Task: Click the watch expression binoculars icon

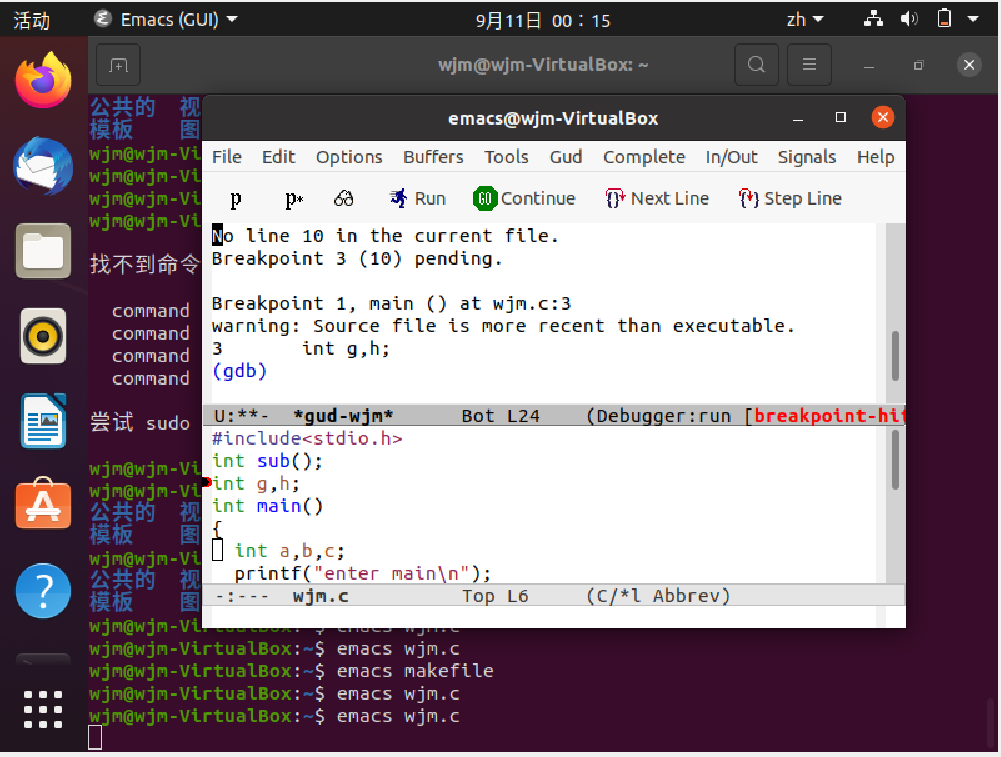Action: pyautogui.click(x=343, y=199)
